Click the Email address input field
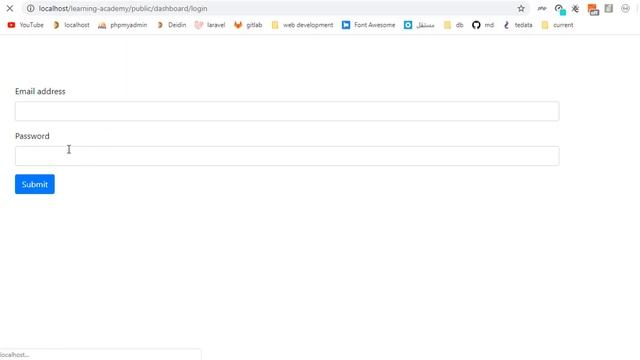 click(287, 111)
